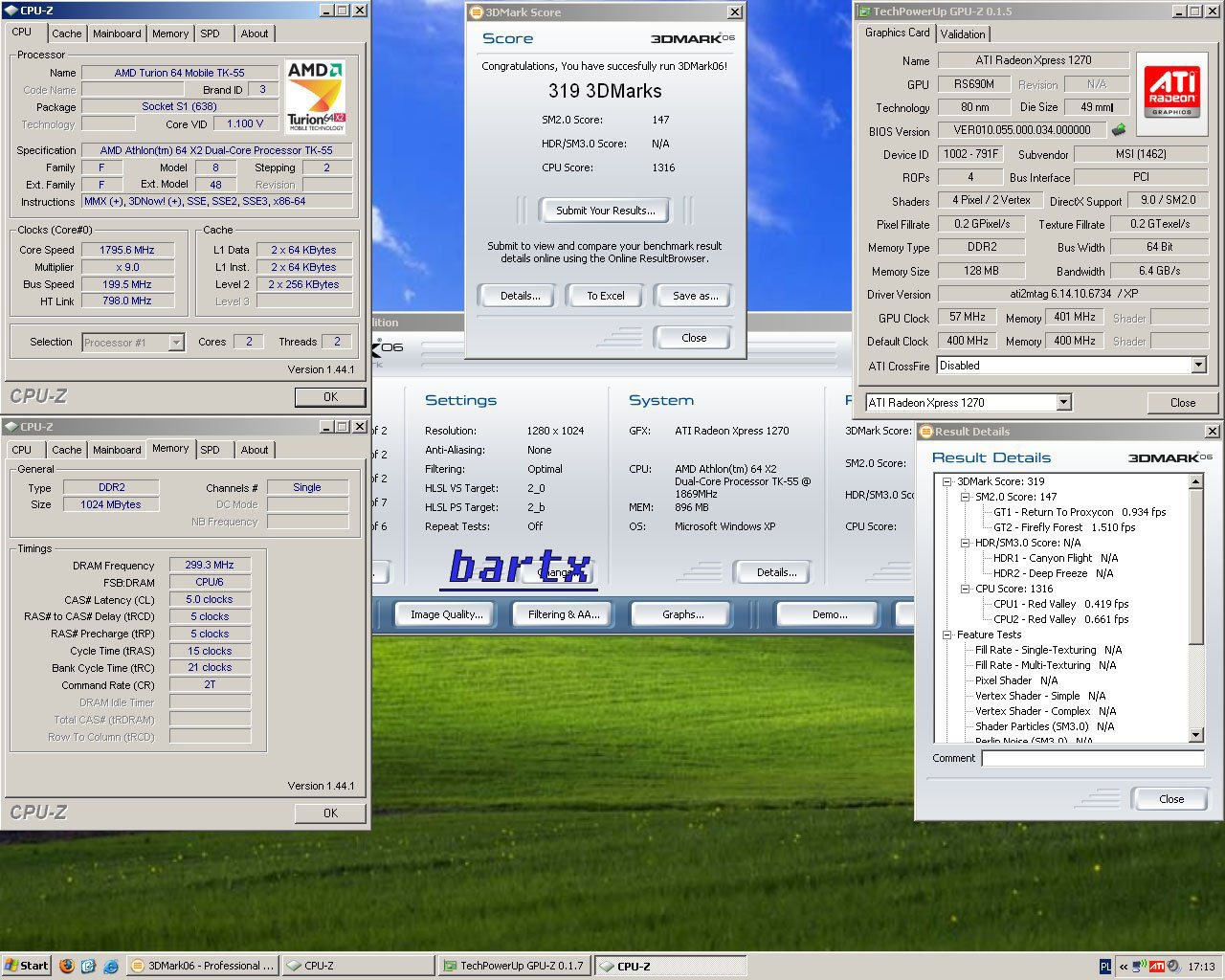Click the volume speaker tray icon
Viewport: 1225px width, 980px height.
1173,967
